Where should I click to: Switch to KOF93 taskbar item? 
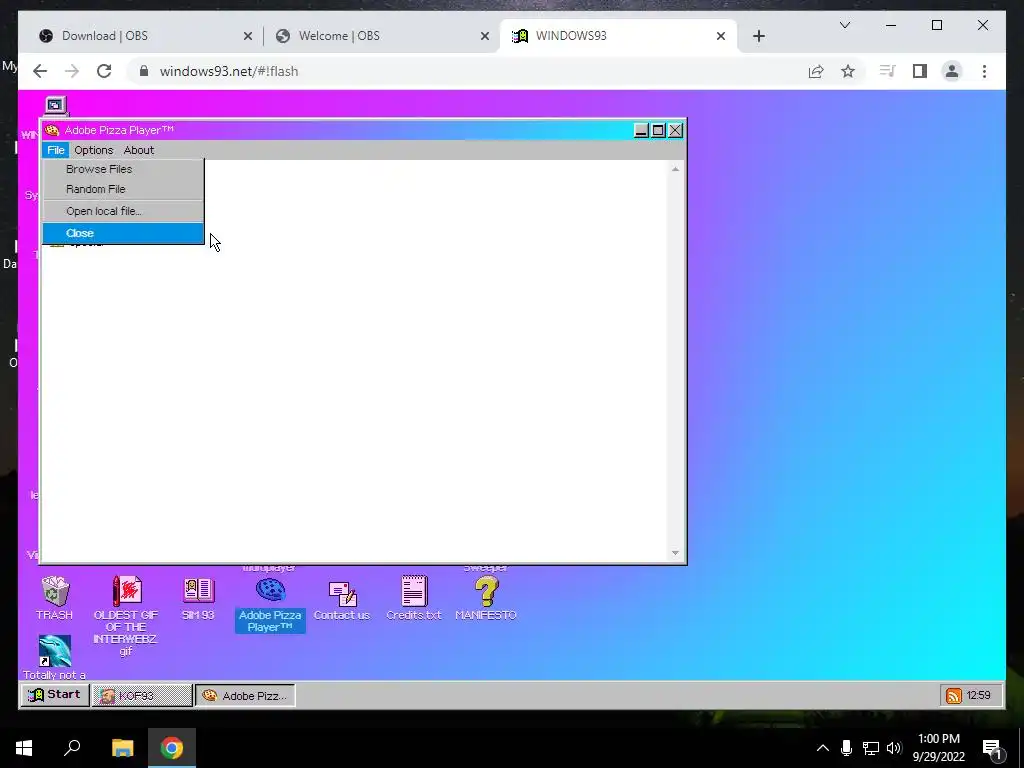tap(142, 696)
